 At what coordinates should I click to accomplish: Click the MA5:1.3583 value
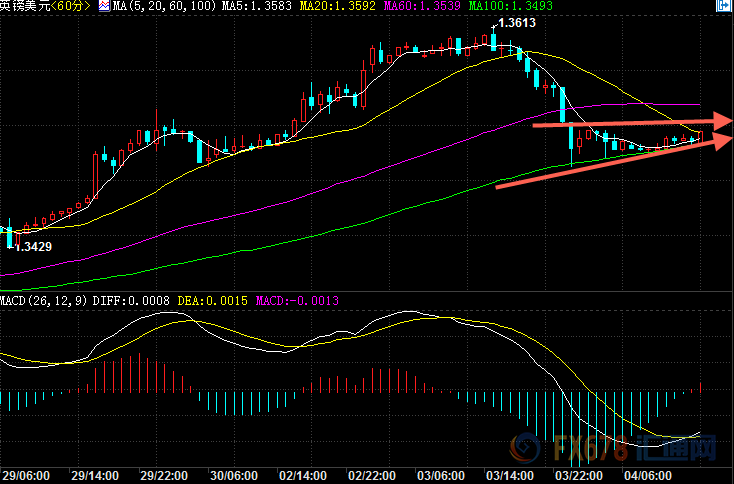[257, 6]
